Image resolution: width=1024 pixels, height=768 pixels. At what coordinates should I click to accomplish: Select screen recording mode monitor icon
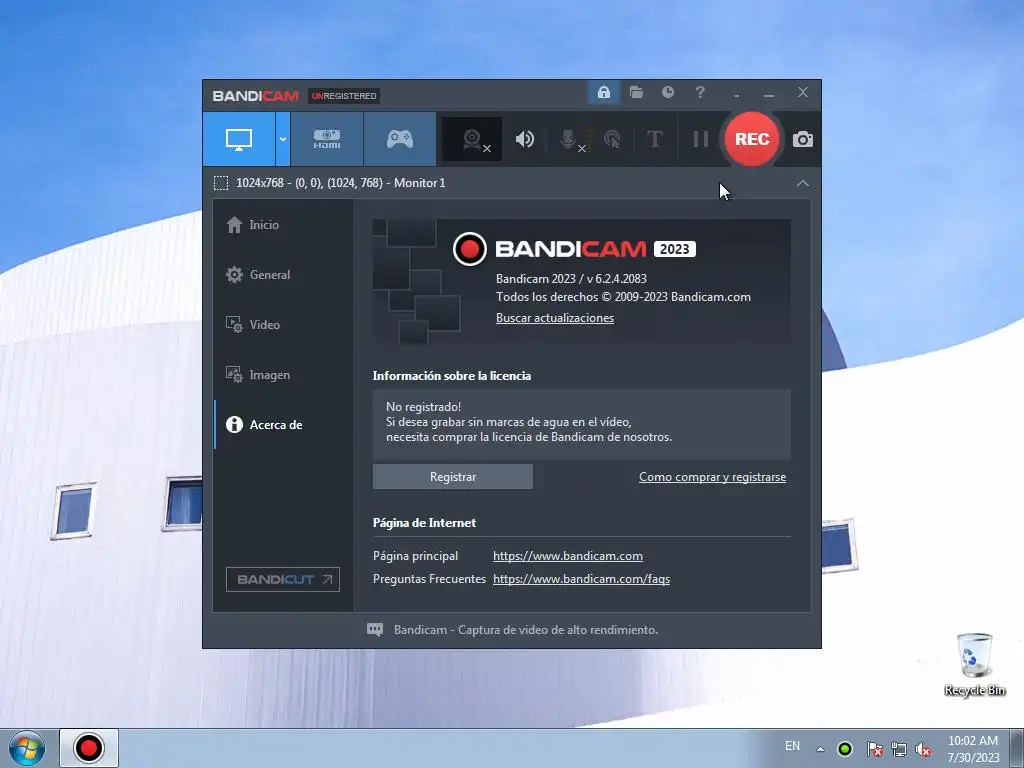pyautogui.click(x=238, y=139)
